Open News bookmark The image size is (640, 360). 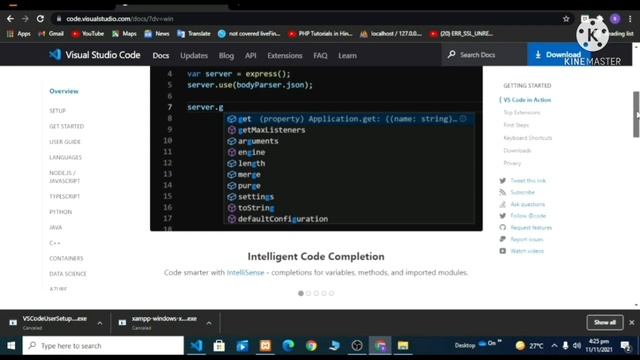tap(157, 34)
